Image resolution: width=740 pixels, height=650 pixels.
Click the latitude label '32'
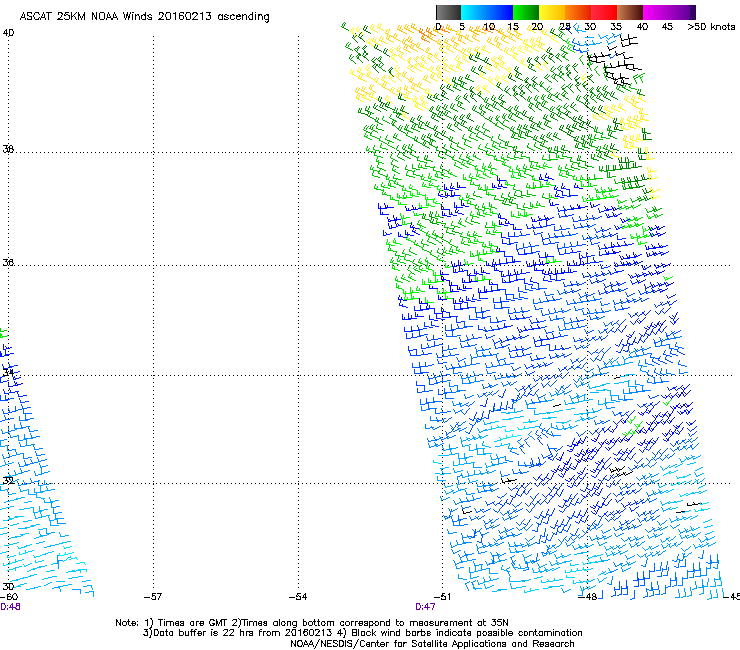point(8,481)
